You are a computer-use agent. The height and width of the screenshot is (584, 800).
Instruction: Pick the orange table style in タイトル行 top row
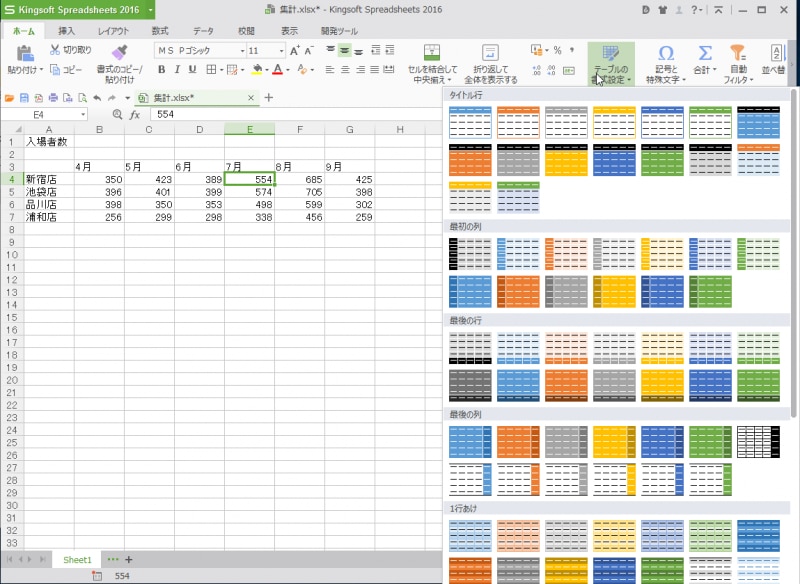click(517, 123)
